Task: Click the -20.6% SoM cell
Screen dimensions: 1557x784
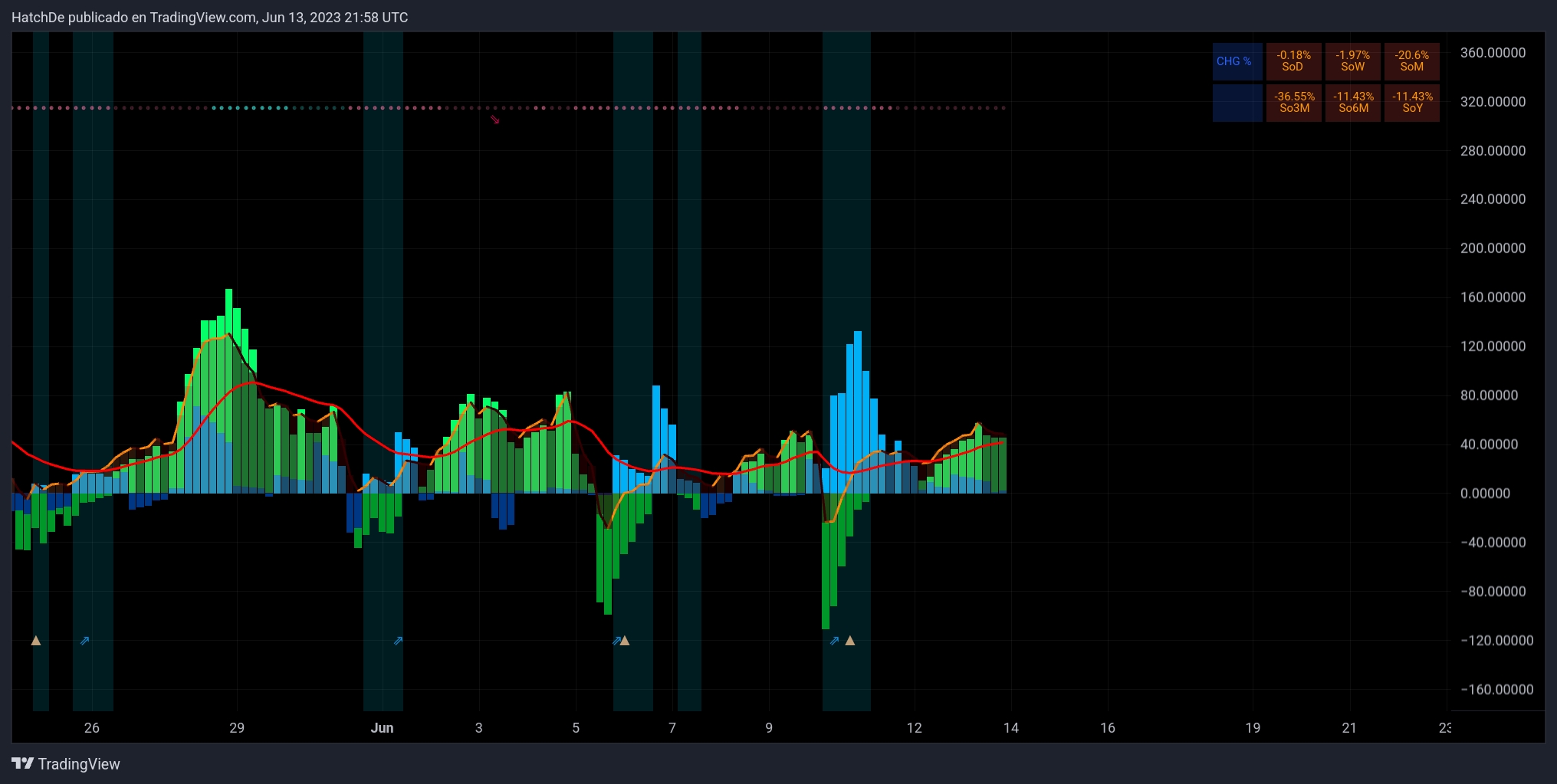Action: [x=1412, y=61]
